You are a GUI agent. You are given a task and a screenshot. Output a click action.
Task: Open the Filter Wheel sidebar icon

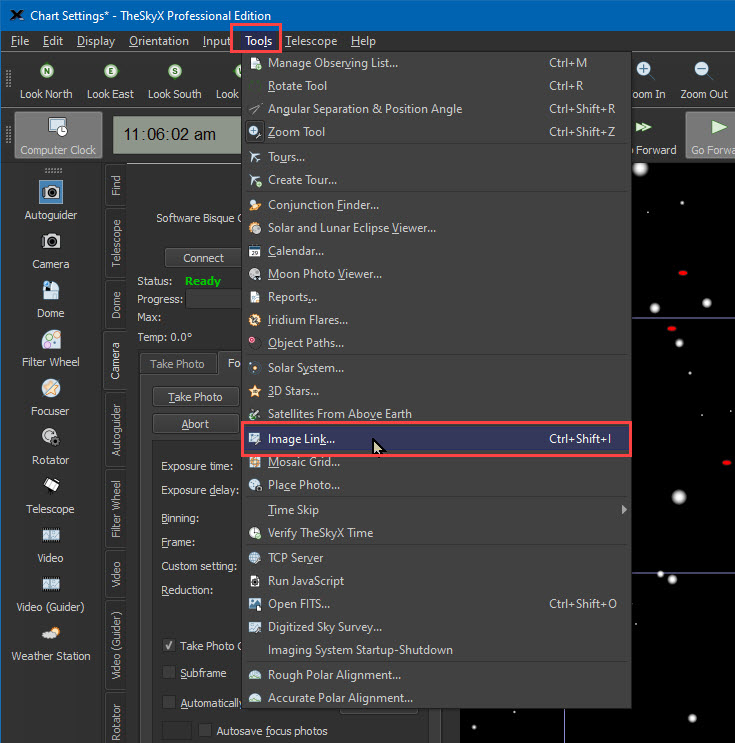pos(51,340)
